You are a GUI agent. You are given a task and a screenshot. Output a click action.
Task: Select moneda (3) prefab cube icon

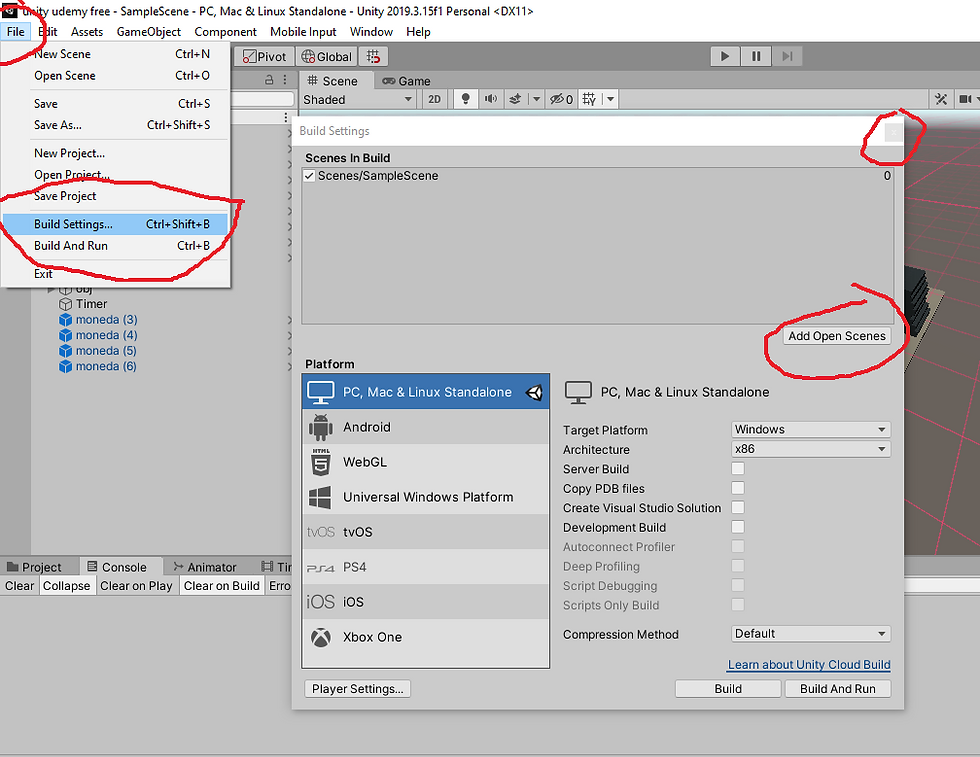65,319
